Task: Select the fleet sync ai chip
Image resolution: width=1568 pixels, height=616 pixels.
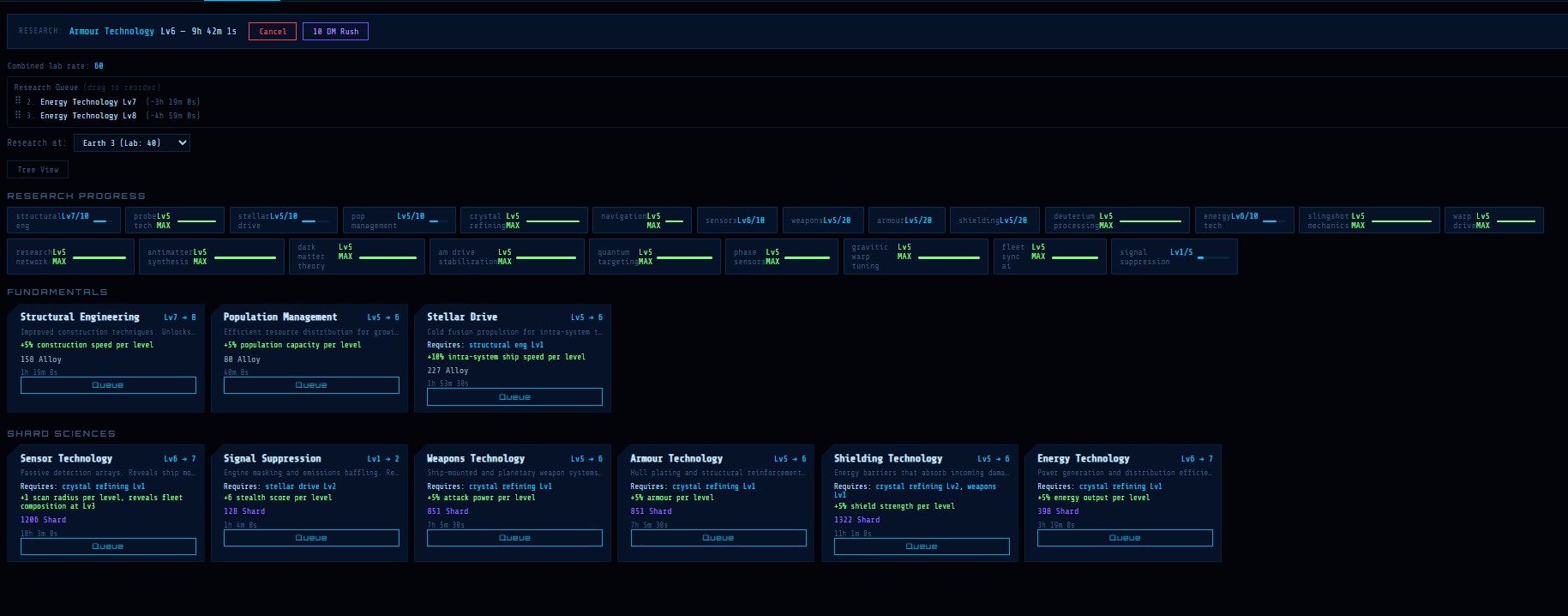Action: 1050,257
